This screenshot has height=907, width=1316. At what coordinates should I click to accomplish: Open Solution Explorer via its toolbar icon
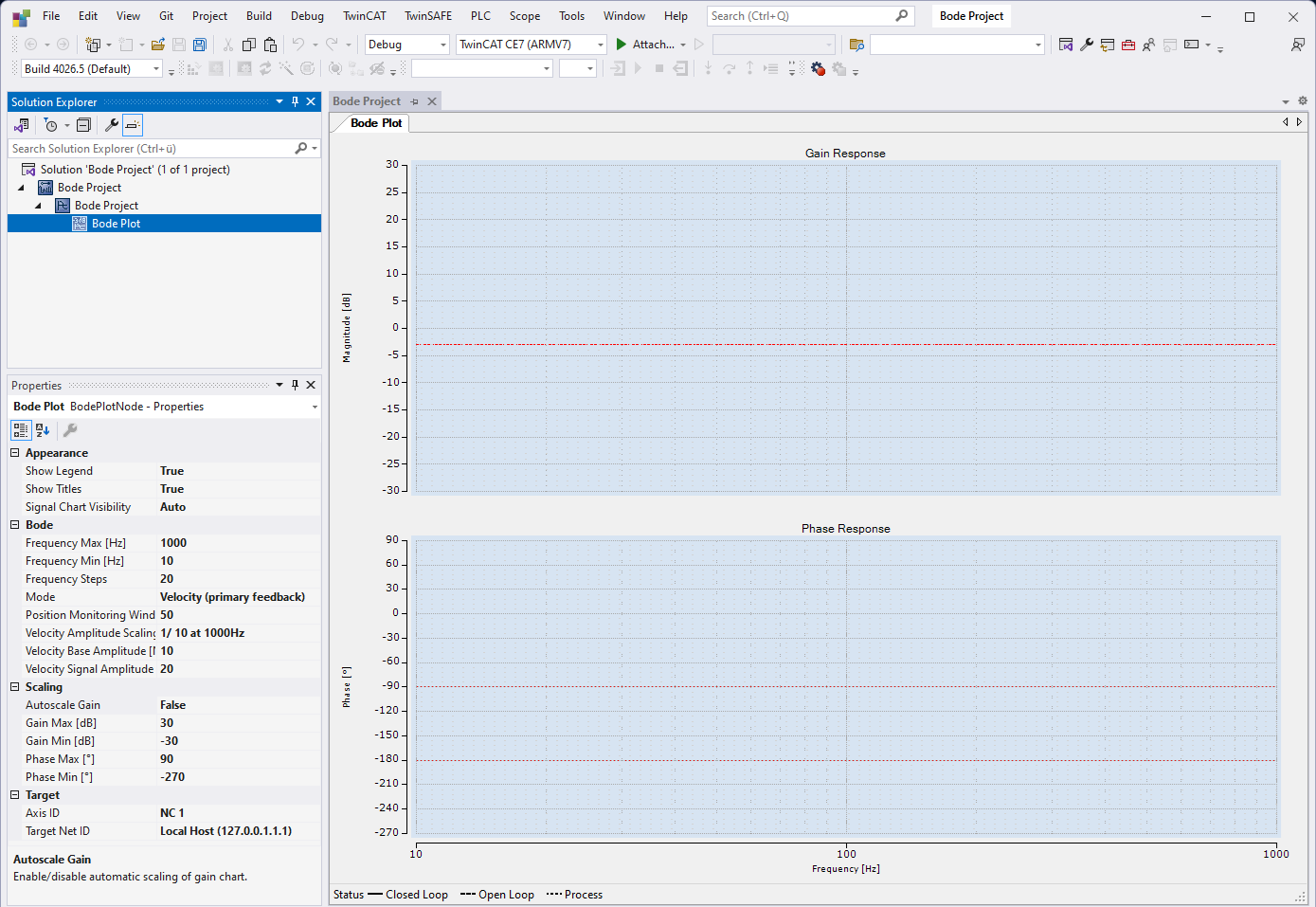pyautogui.click(x=1066, y=45)
